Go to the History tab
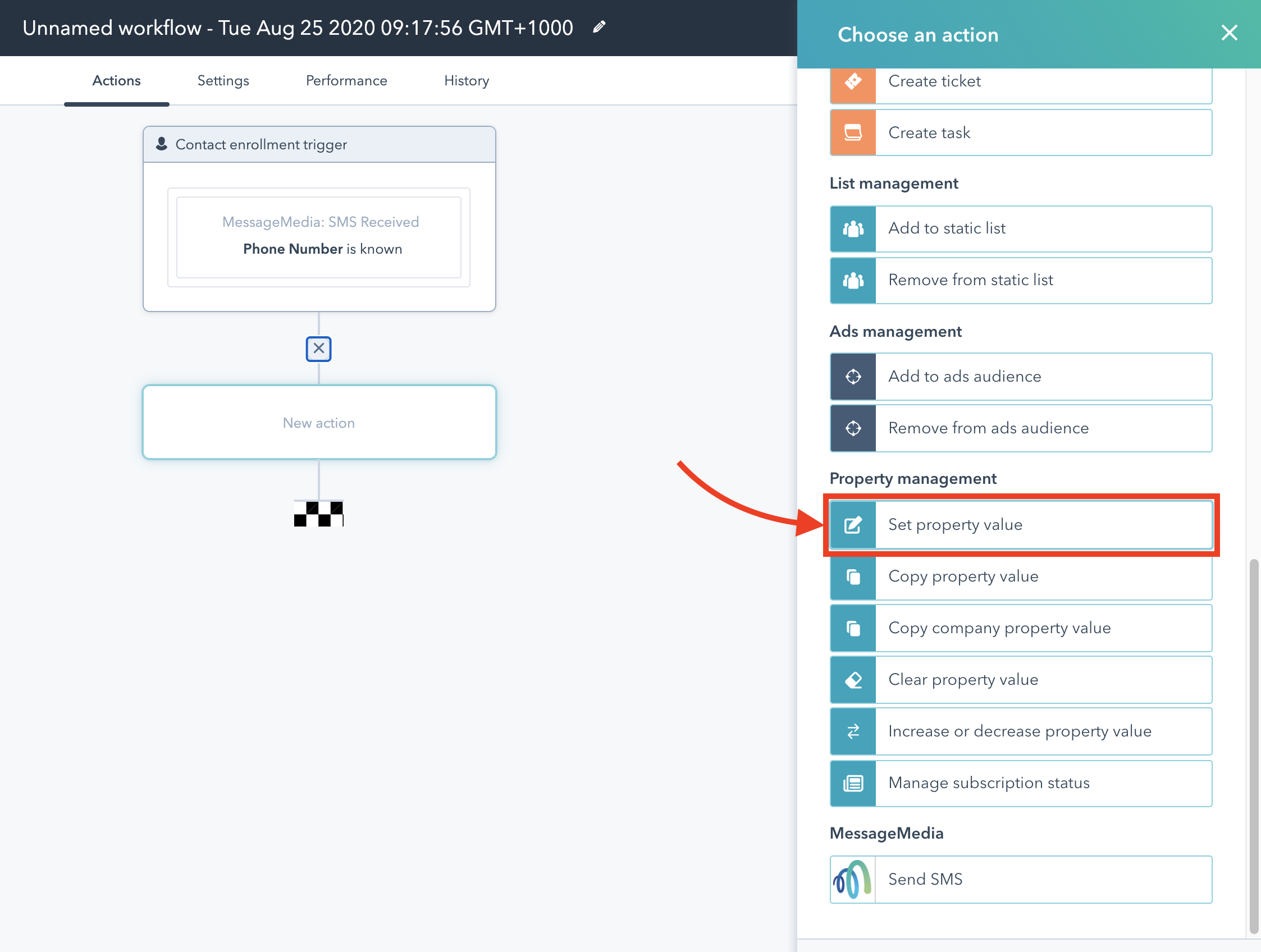 click(x=467, y=80)
